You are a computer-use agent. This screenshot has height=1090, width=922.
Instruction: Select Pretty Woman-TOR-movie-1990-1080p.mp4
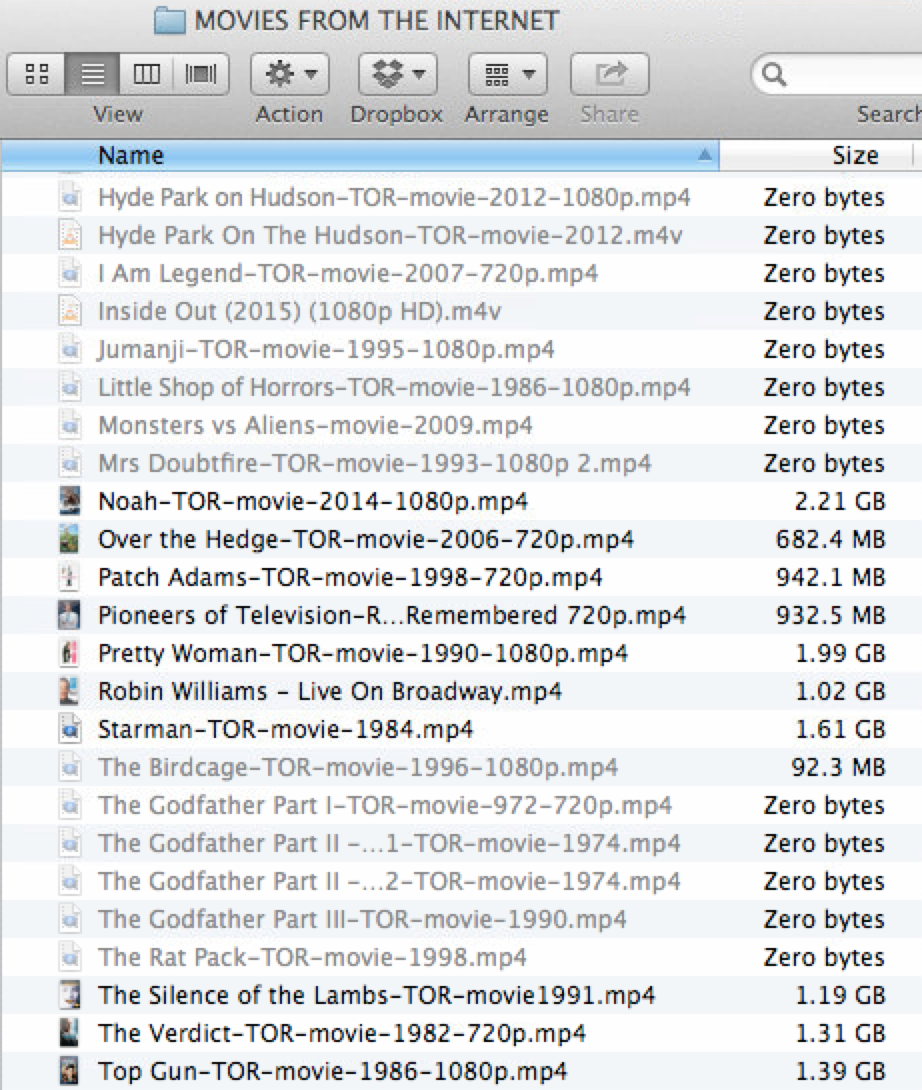point(363,653)
